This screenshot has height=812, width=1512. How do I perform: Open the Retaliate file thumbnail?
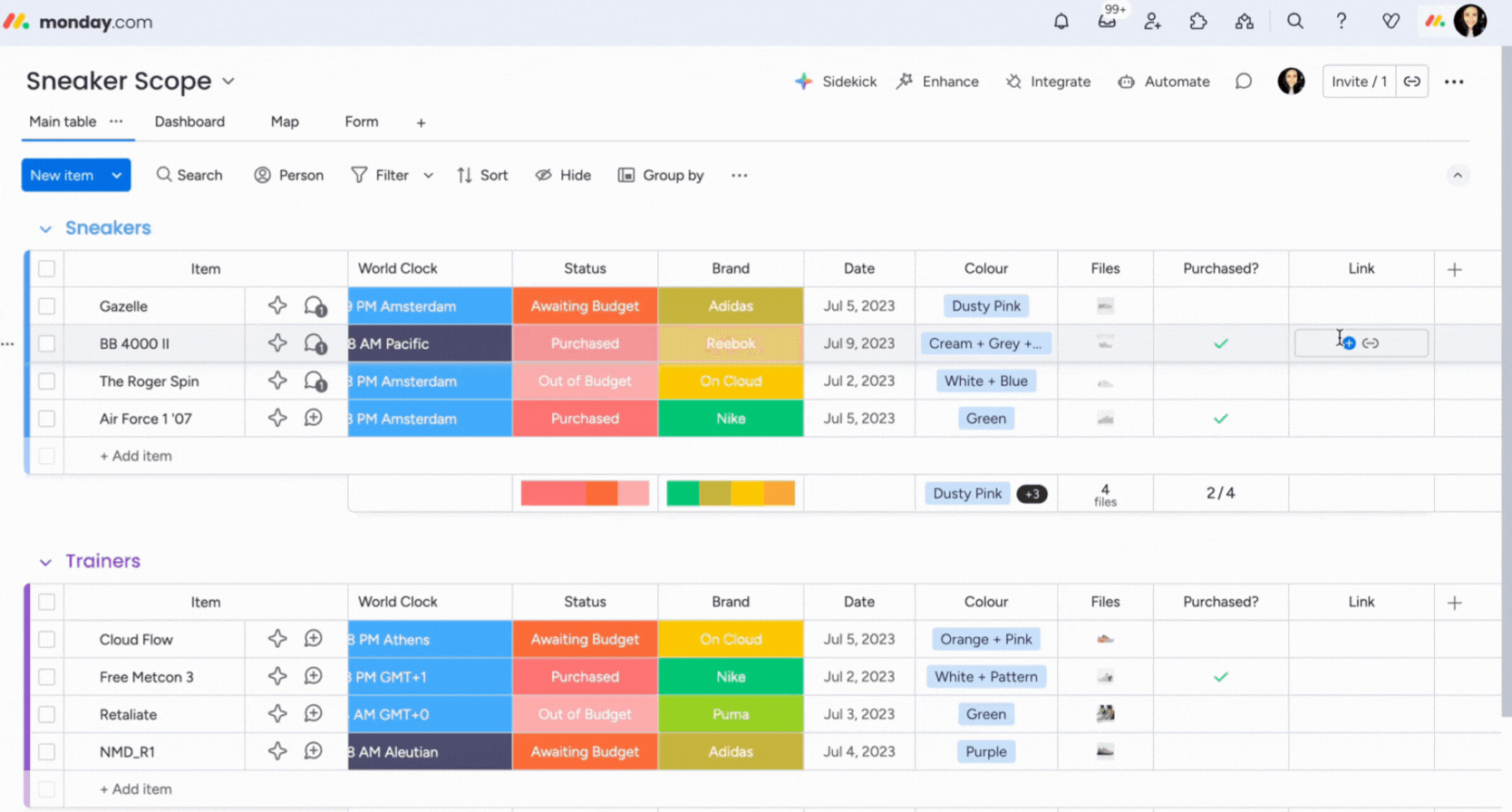(x=1105, y=713)
